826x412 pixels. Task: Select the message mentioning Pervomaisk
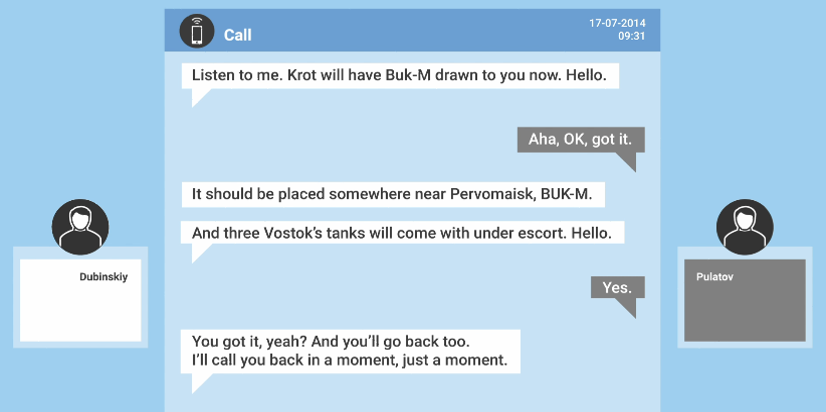[399, 193]
